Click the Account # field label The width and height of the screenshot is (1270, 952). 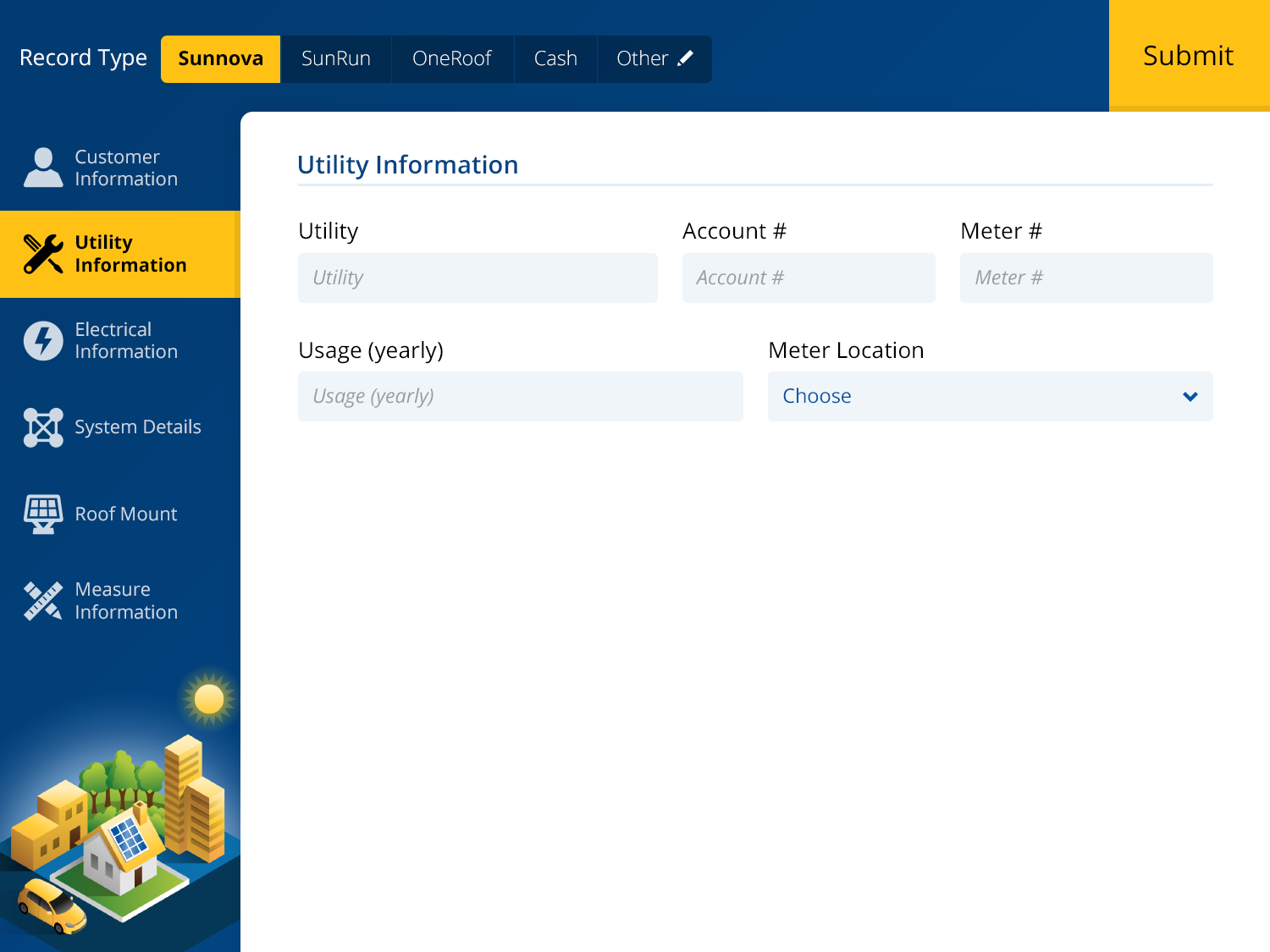tap(734, 231)
